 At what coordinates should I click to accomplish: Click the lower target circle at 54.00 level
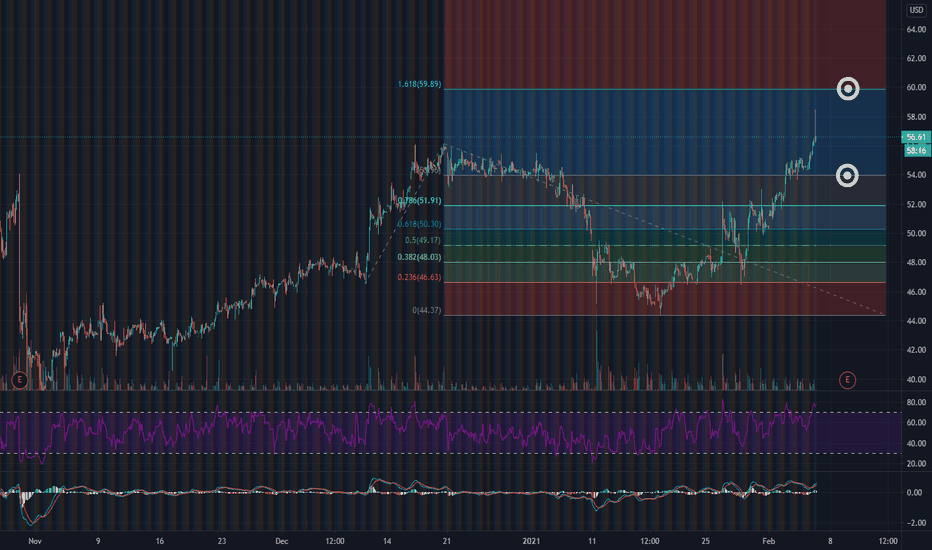[848, 175]
